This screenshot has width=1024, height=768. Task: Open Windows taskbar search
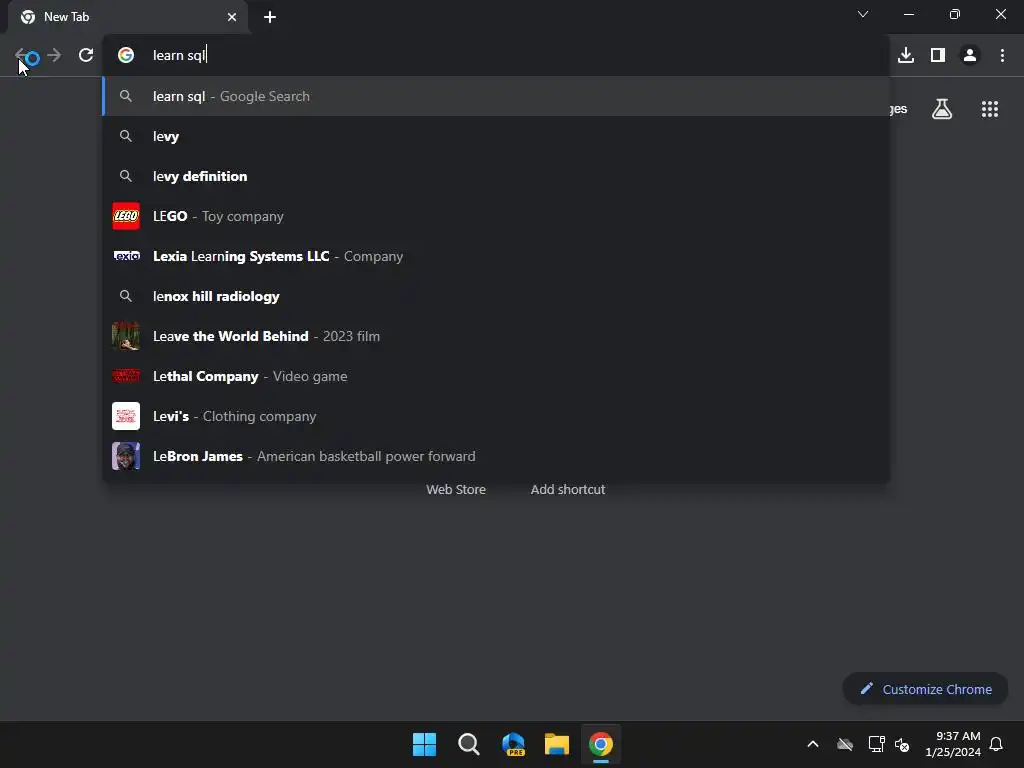pos(468,744)
